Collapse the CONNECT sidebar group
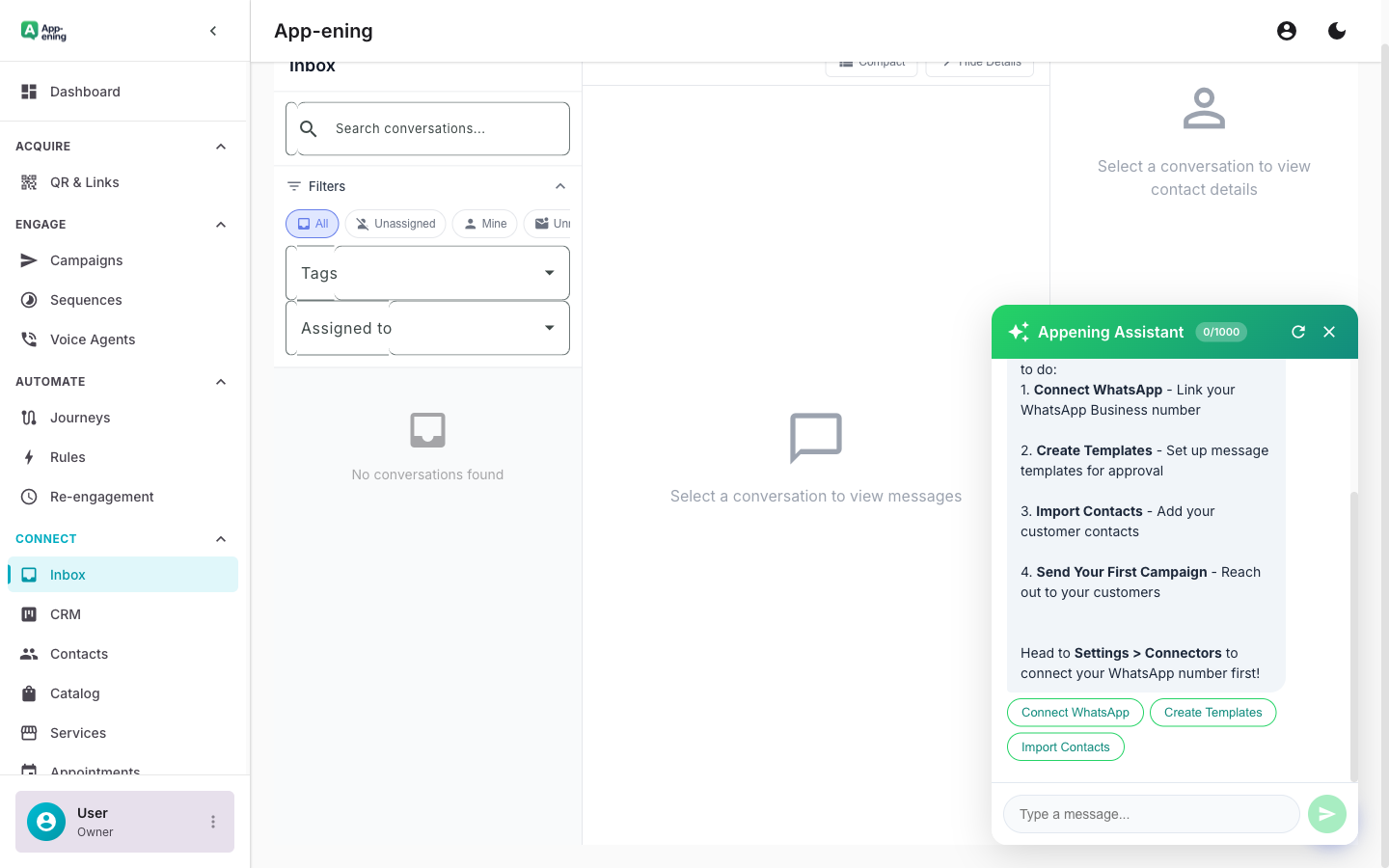 (220, 539)
